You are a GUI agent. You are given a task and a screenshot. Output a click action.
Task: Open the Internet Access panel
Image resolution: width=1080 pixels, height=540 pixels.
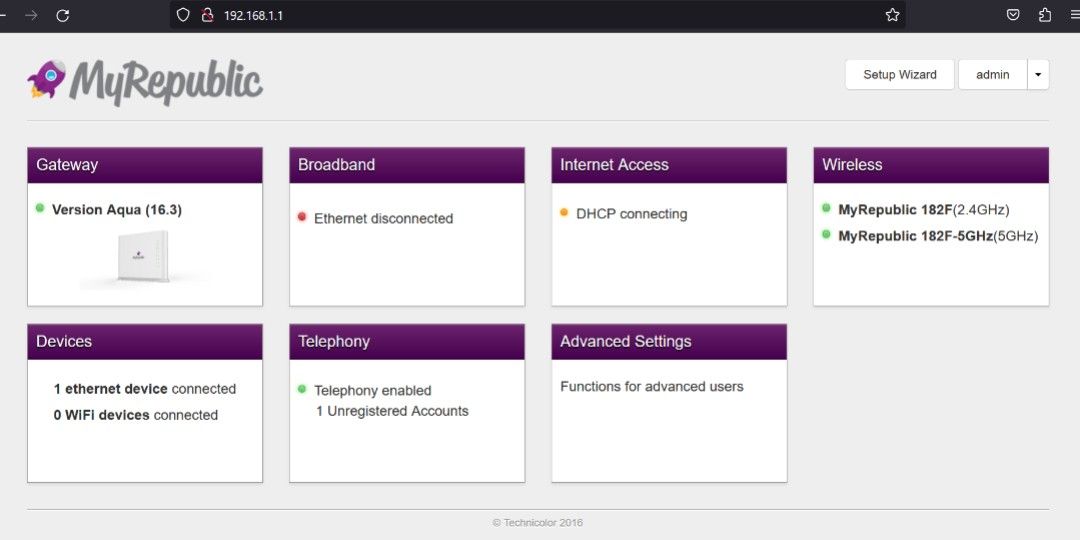pyautogui.click(x=669, y=165)
